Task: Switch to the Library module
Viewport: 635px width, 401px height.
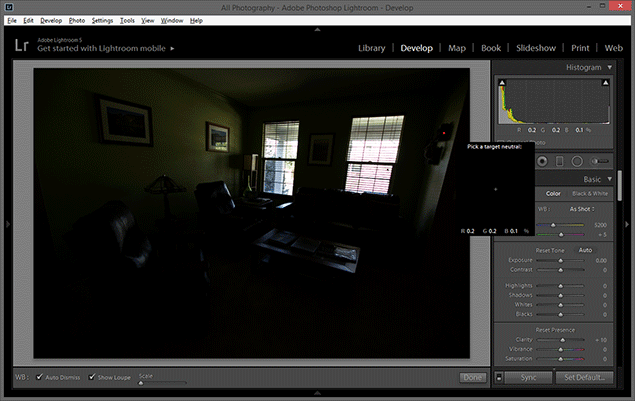Action: pos(371,48)
